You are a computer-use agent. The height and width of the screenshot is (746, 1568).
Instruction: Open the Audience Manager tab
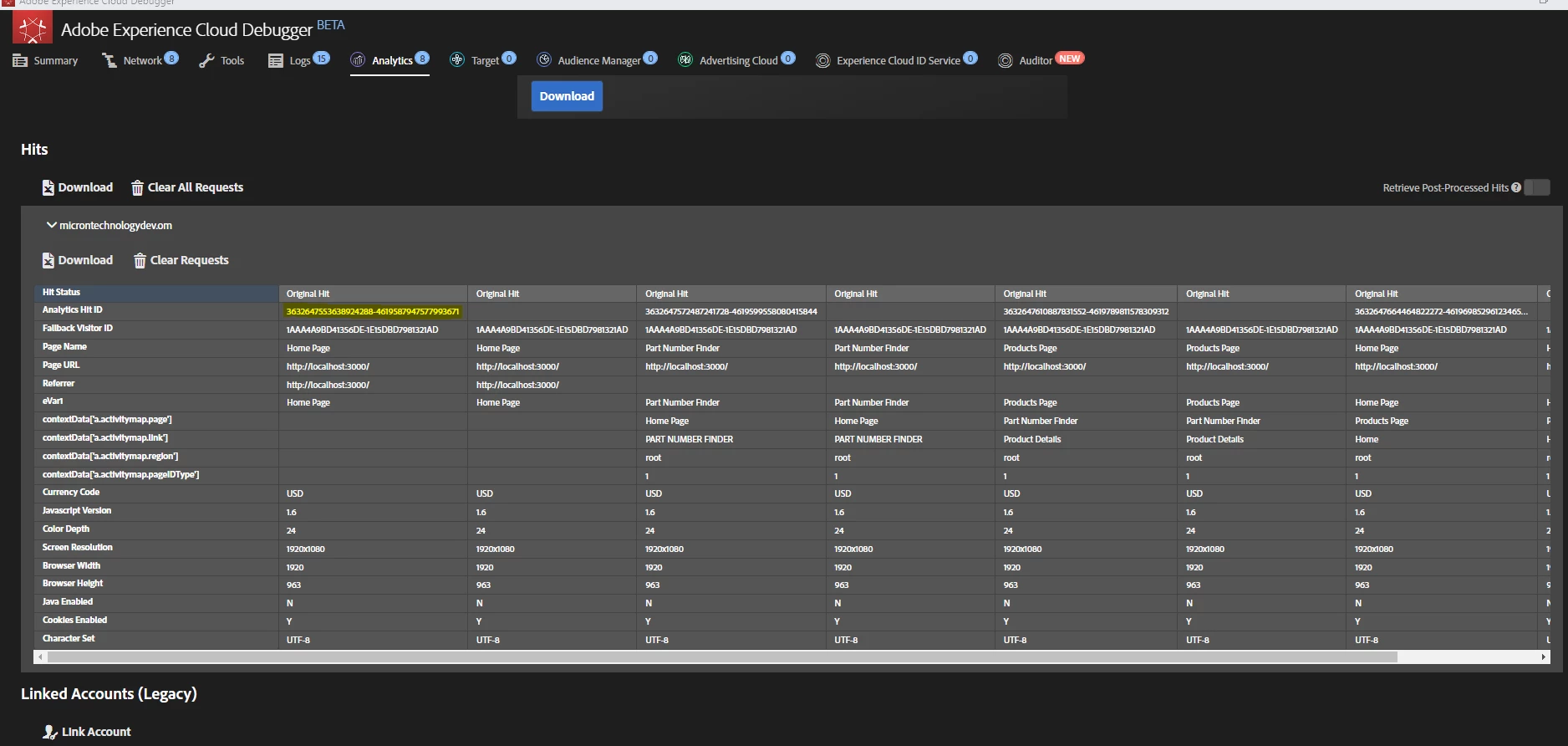pyautogui.click(x=597, y=60)
